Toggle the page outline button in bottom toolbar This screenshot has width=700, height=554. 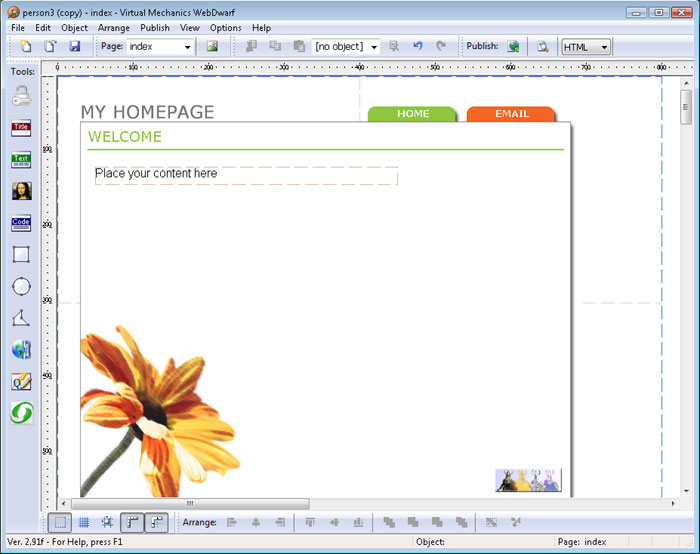click(x=60, y=522)
